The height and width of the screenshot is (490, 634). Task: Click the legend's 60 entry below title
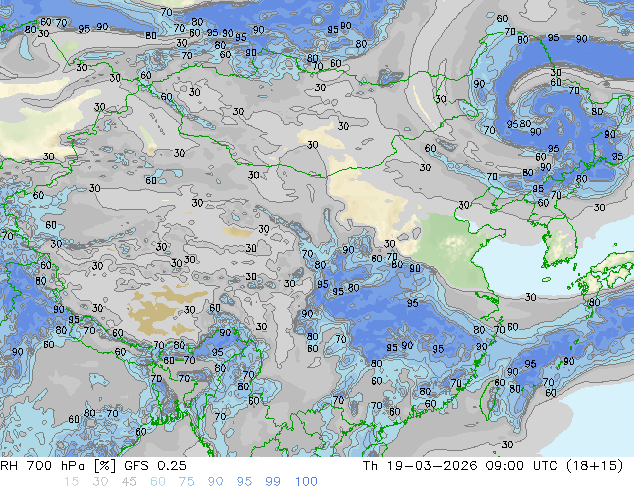tap(158, 482)
